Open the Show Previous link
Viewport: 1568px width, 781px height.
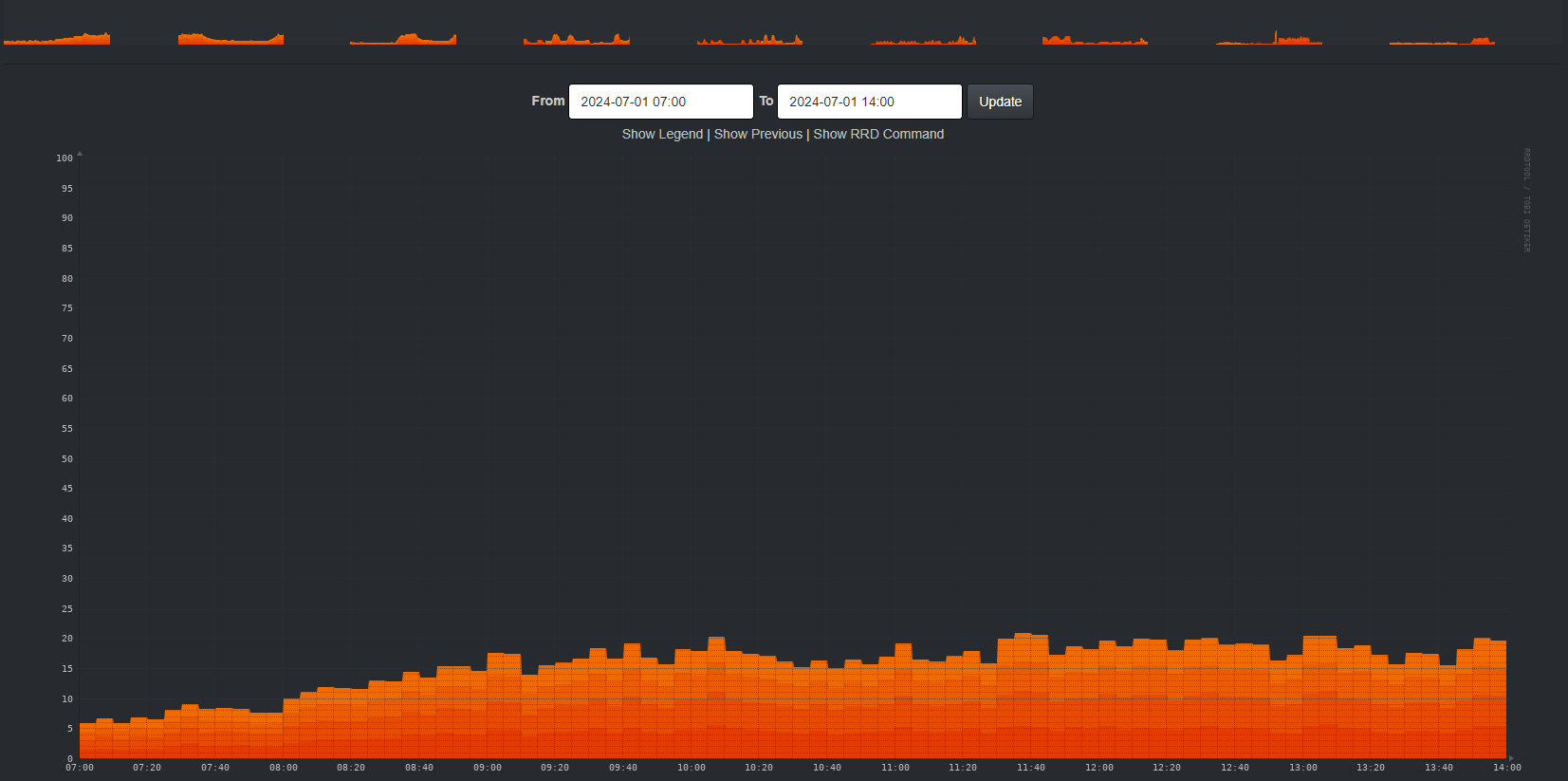[758, 134]
